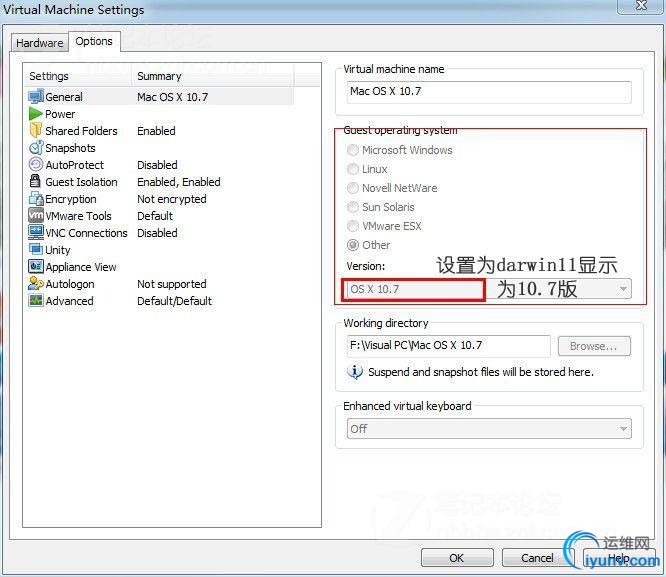
Task: Open the Enhanced virtual keyboard dropdown
Action: click(489, 429)
